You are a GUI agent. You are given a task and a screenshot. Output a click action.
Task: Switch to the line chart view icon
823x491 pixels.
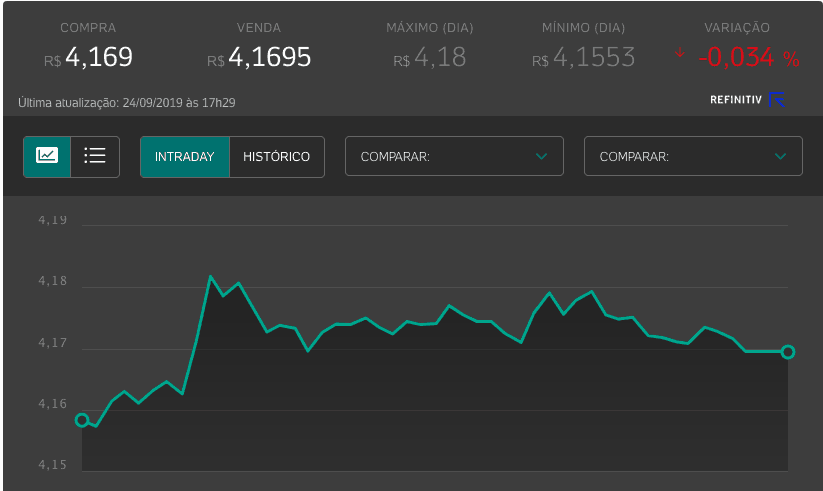pos(47,156)
